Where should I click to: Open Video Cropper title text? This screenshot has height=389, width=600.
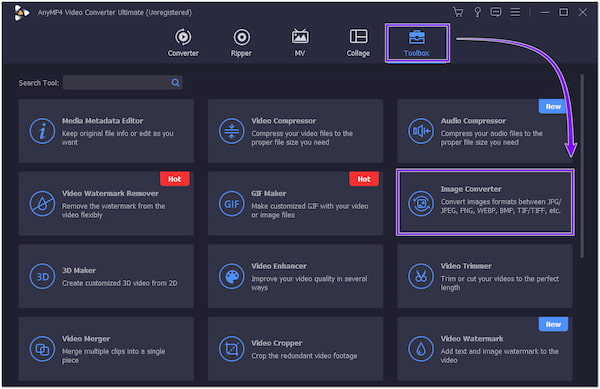[277, 343]
